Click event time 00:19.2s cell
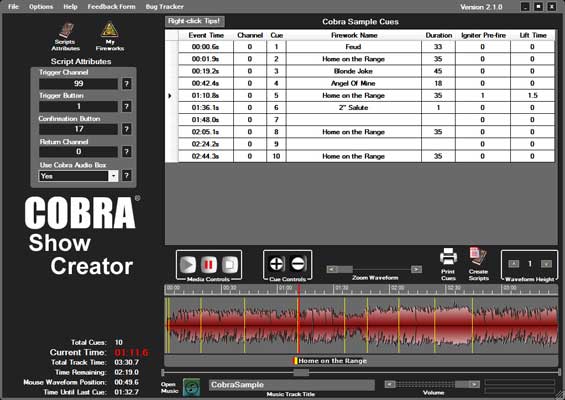Image resolution: width=565 pixels, height=400 pixels. coord(206,71)
